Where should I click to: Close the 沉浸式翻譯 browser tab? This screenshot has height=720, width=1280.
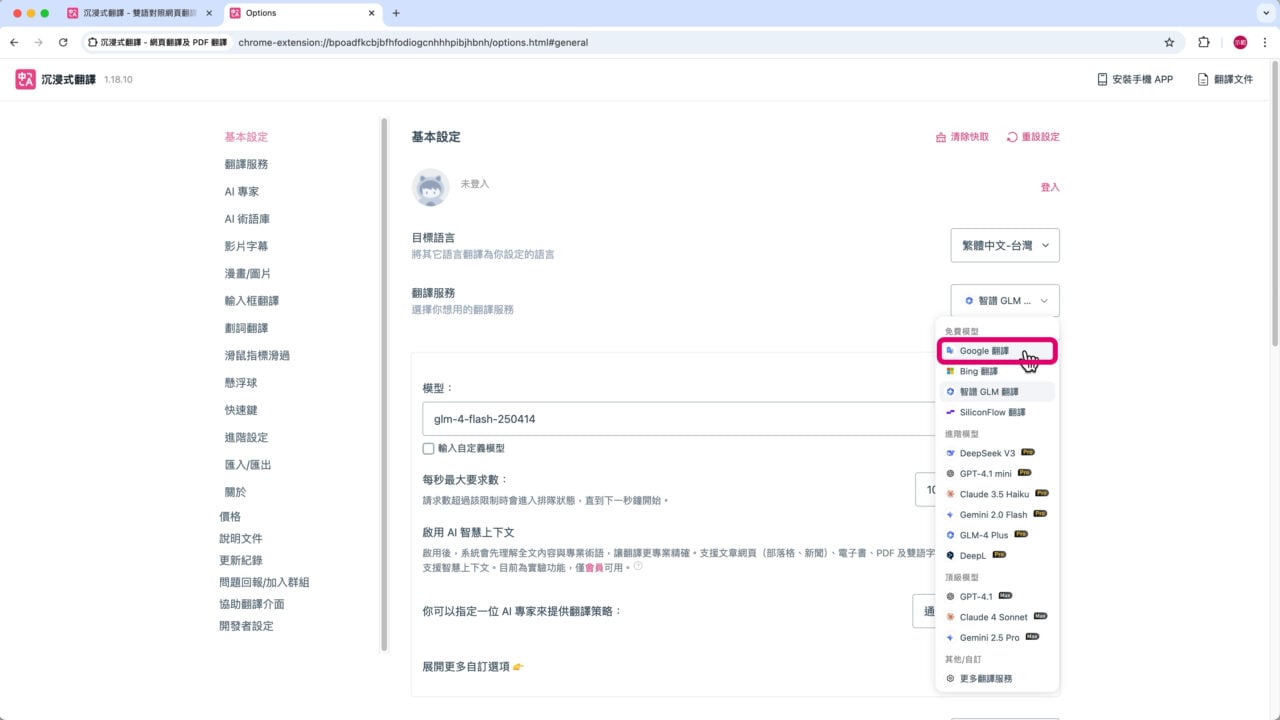(208, 13)
